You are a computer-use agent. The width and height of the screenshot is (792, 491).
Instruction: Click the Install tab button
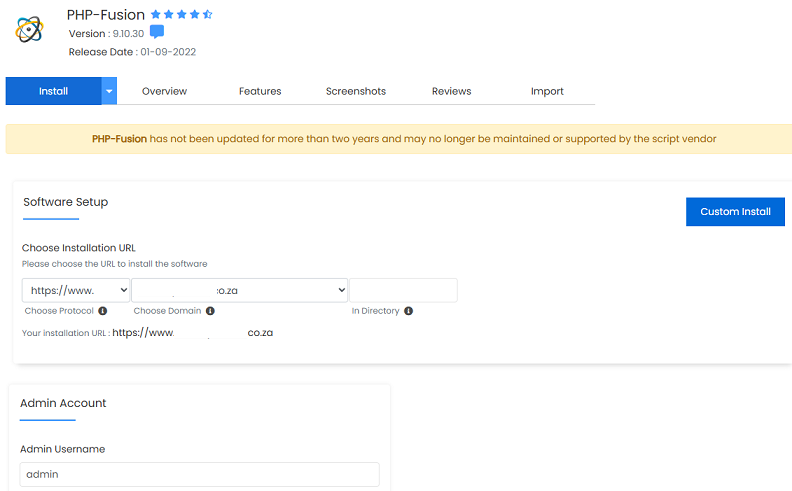(54, 91)
